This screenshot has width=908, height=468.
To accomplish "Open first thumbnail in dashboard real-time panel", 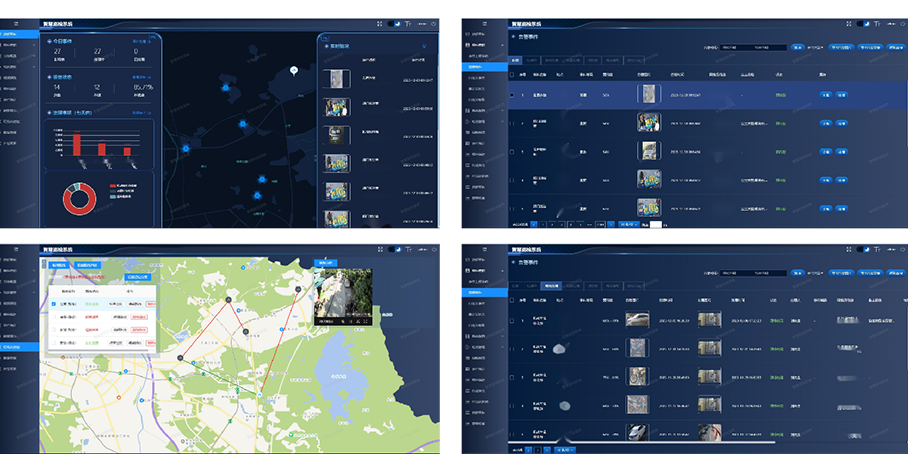I will pyautogui.click(x=337, y=79).
